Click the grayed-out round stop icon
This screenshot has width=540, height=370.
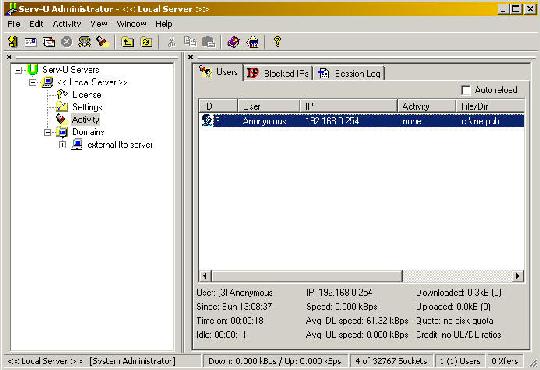point(66,42)
